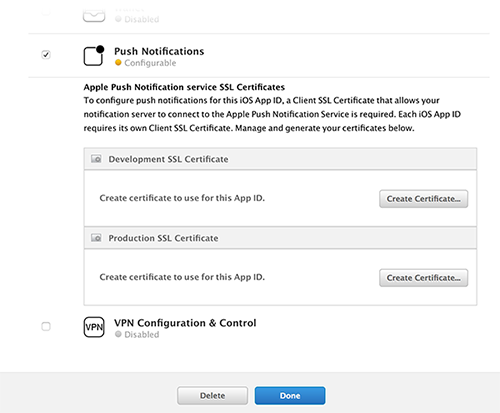
Task: Enable the VPN Configuration & Control checkbox
Action: tap(46, 326)
